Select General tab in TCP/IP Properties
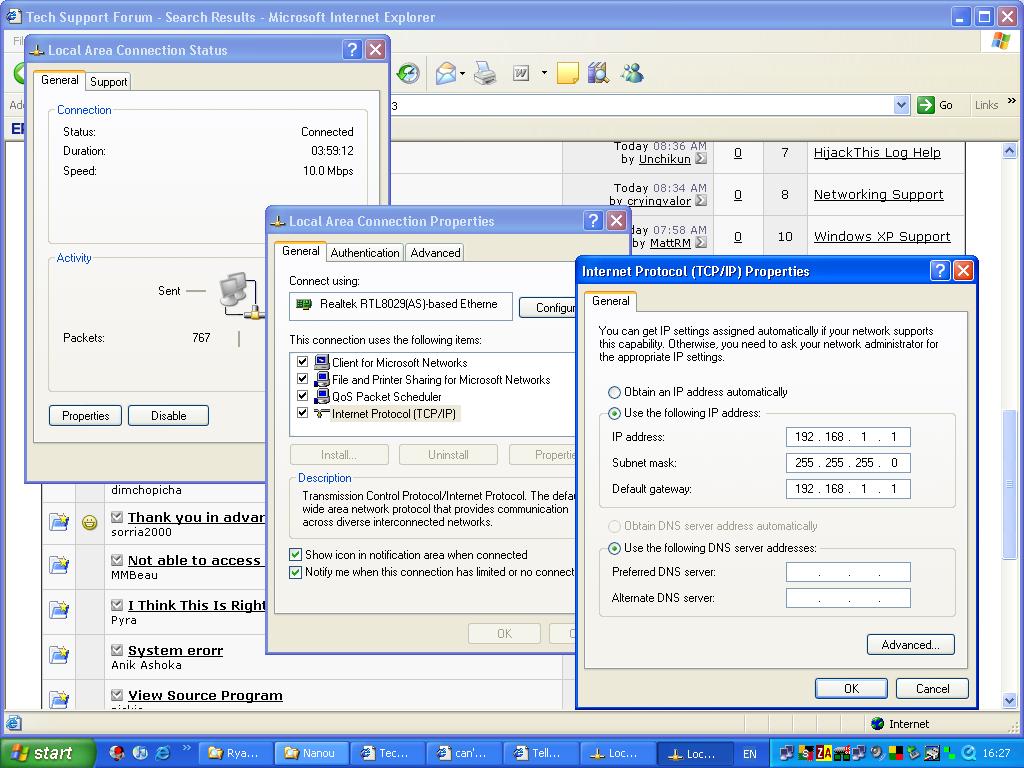 611,301
